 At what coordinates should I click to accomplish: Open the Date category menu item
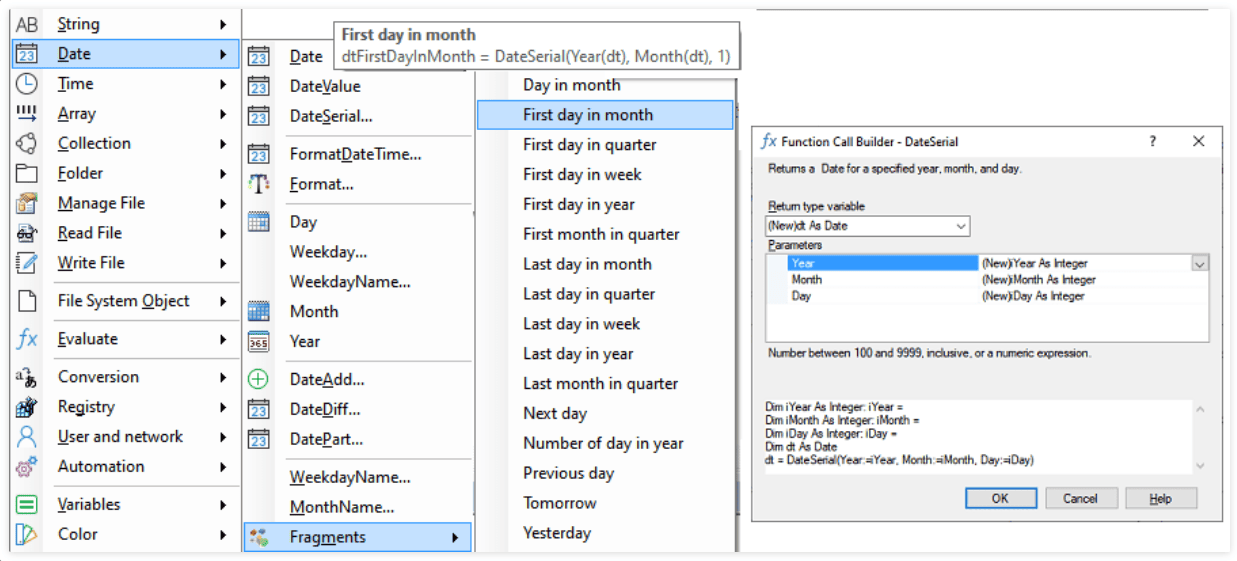(x=126, y=54)
